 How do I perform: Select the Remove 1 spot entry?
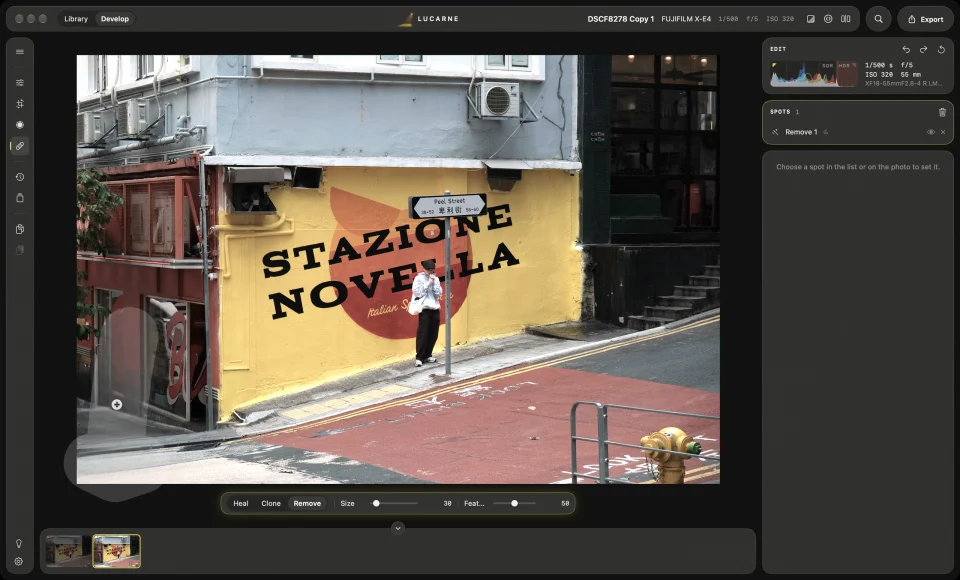pos(858,132)
